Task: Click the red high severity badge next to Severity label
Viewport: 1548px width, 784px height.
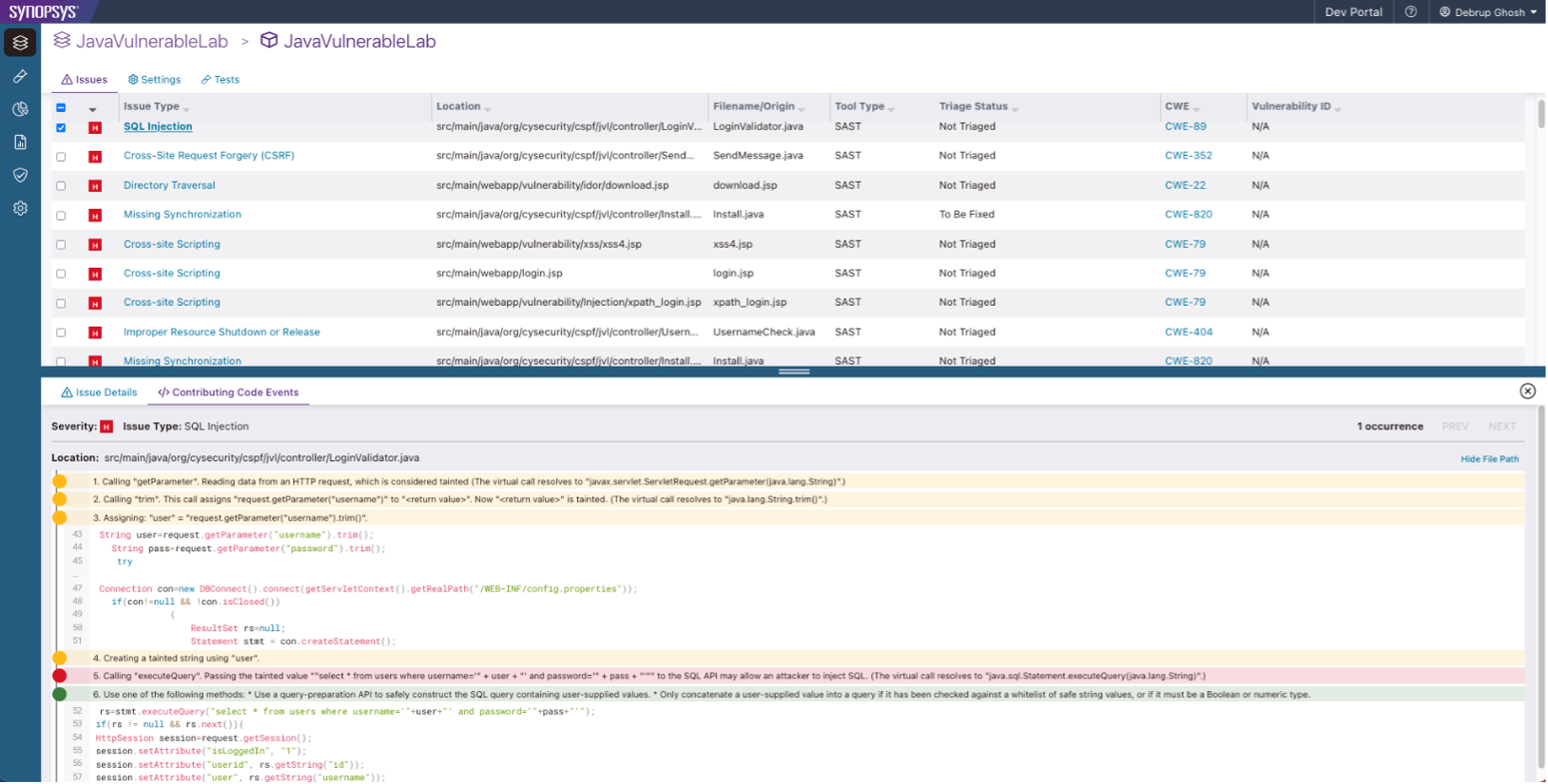Action: coord(106,427)
